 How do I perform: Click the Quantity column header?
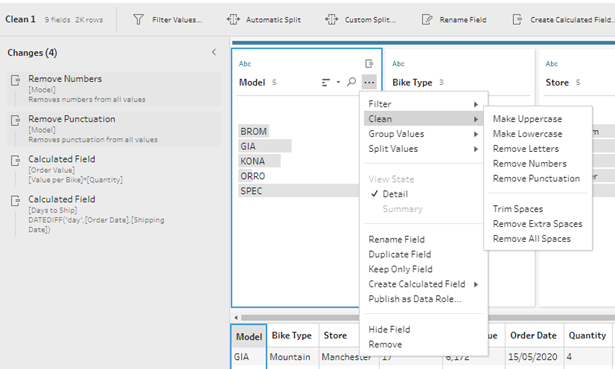coord(588,336)
